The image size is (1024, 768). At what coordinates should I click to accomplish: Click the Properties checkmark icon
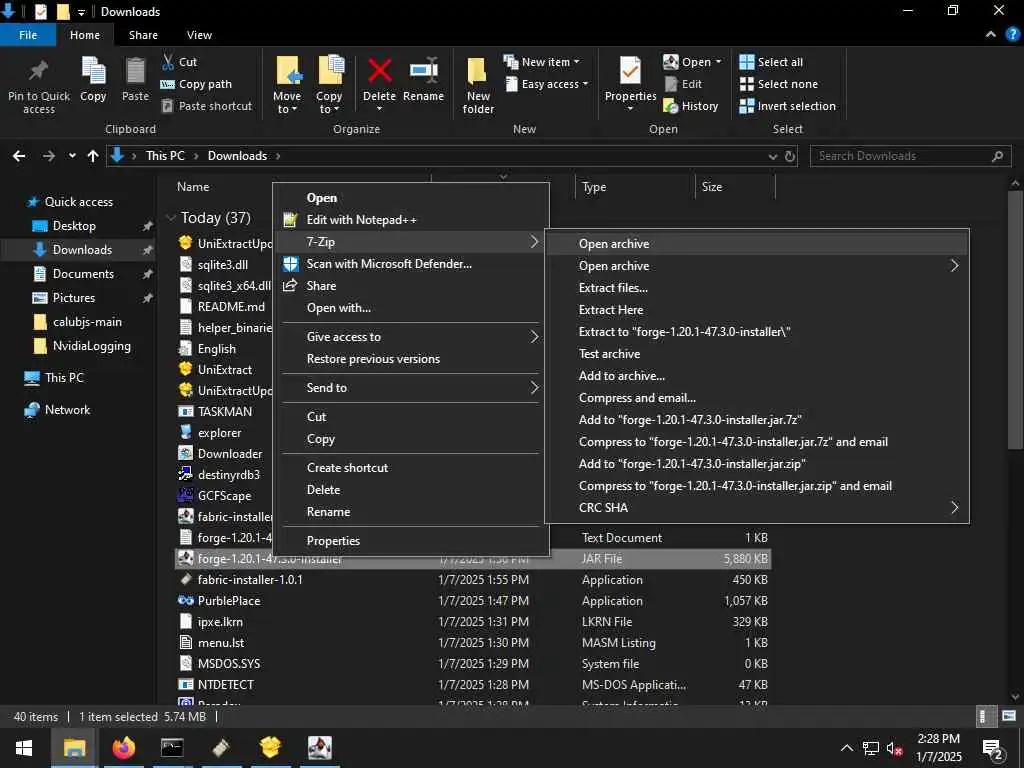tap(630, 70)
